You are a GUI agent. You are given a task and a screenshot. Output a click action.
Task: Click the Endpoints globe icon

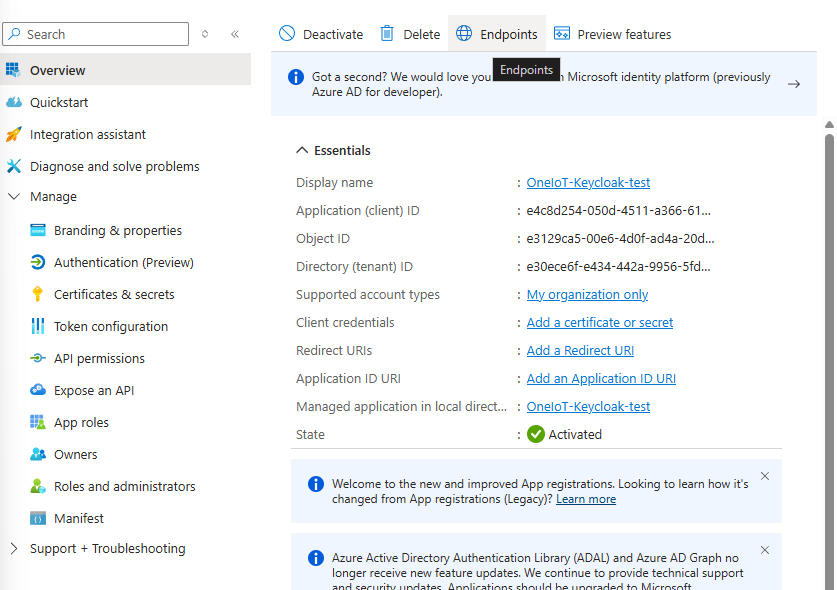click(x=464, y=34)
